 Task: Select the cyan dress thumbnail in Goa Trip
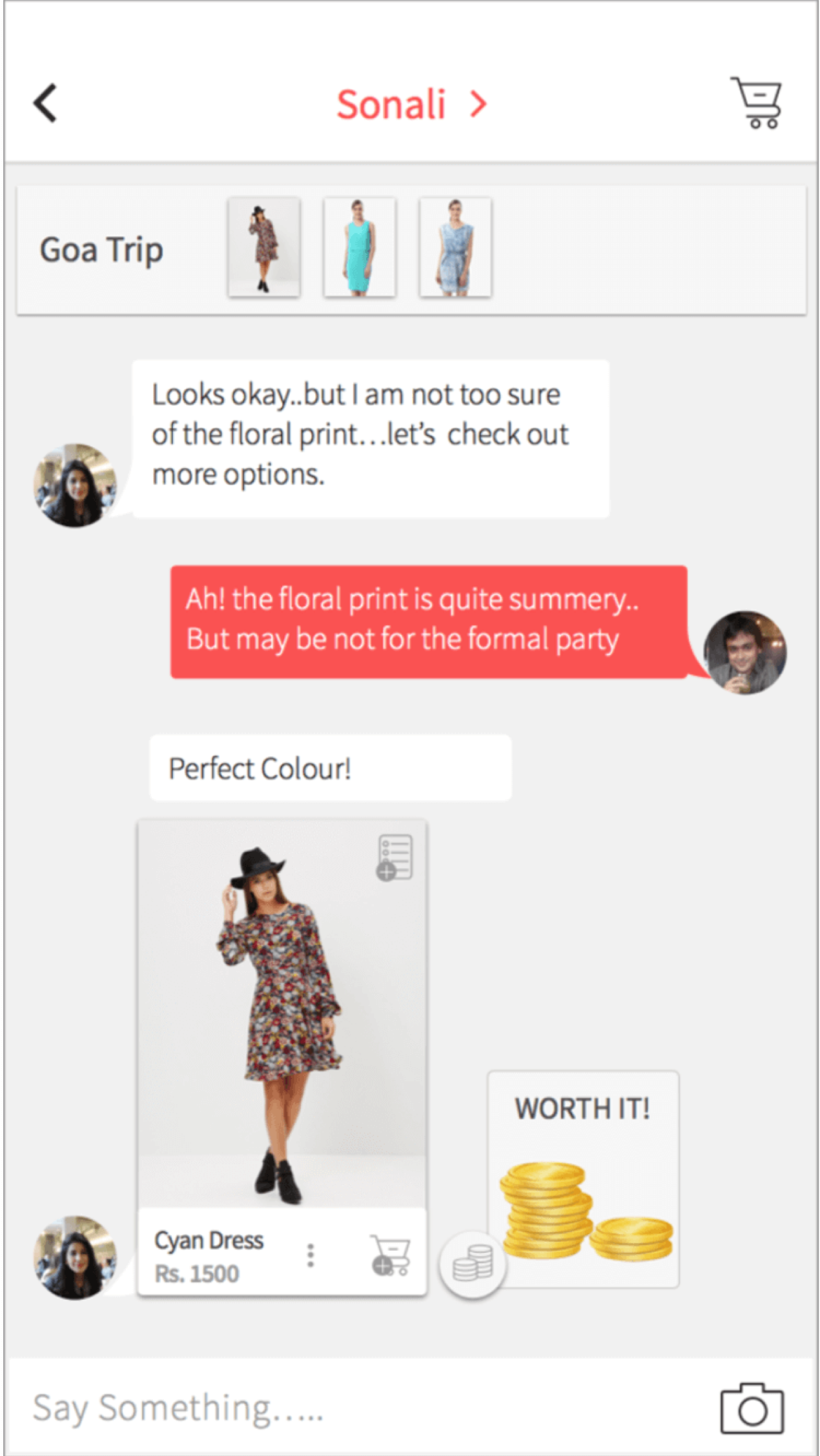click(x=360, y=247)
